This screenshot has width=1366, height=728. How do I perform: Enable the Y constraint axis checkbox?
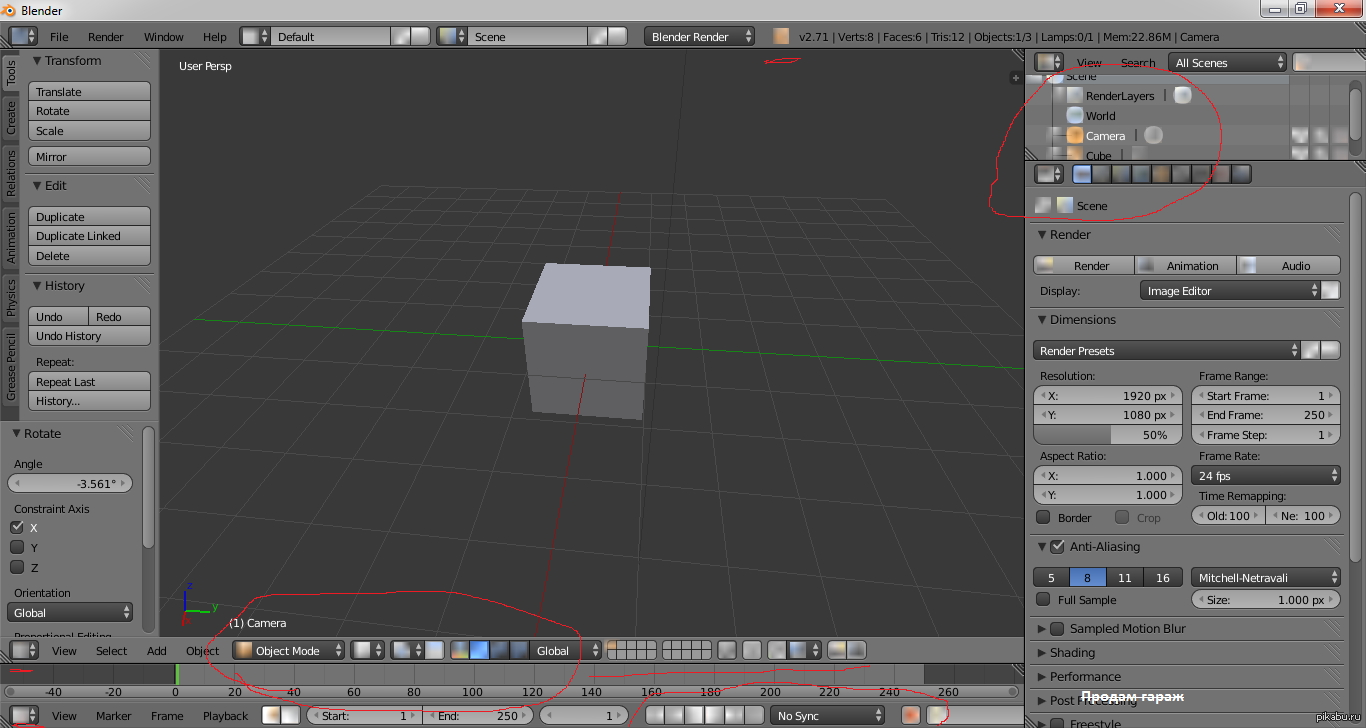coord(17,547)
